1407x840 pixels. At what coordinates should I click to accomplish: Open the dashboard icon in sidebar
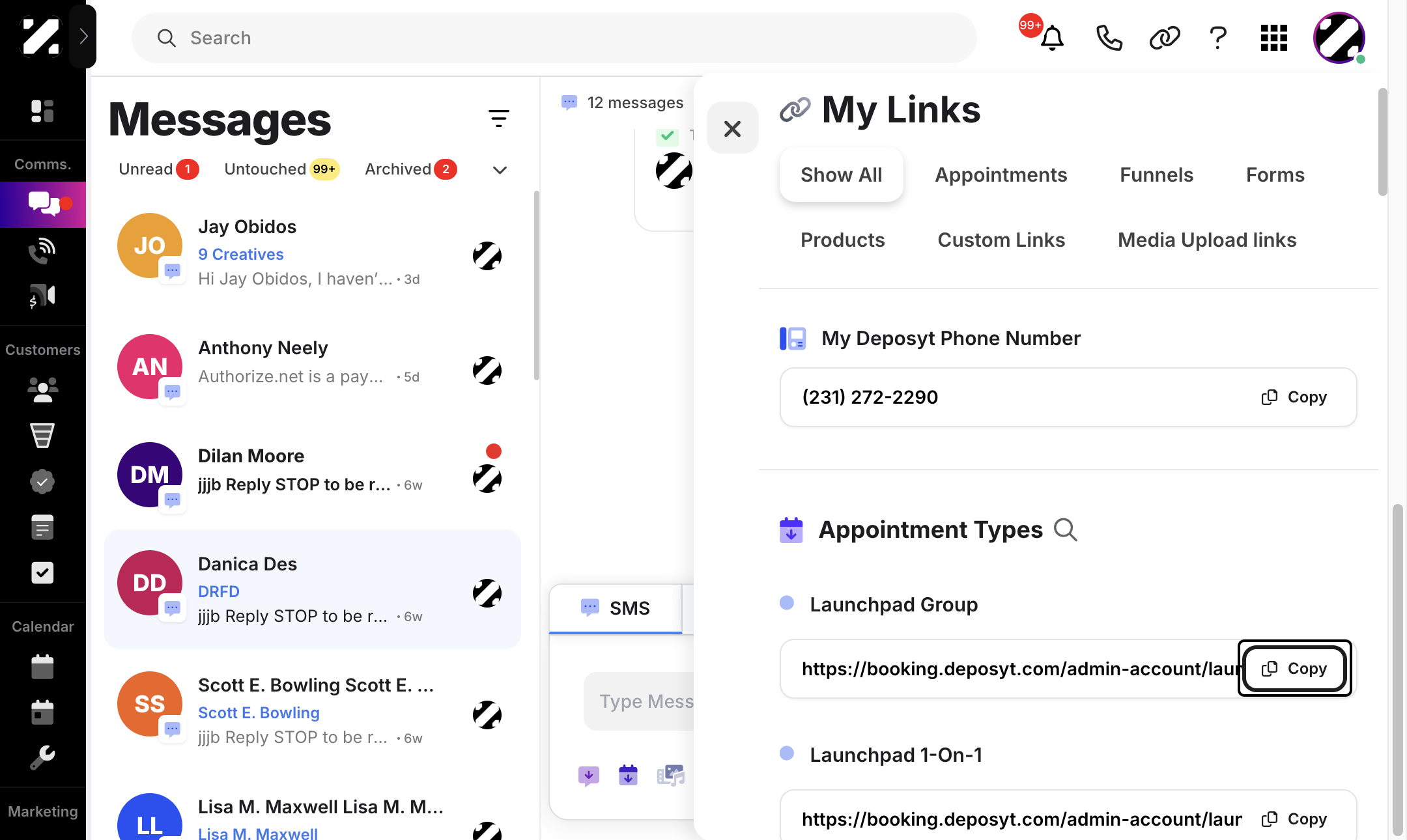pos(42,111)
